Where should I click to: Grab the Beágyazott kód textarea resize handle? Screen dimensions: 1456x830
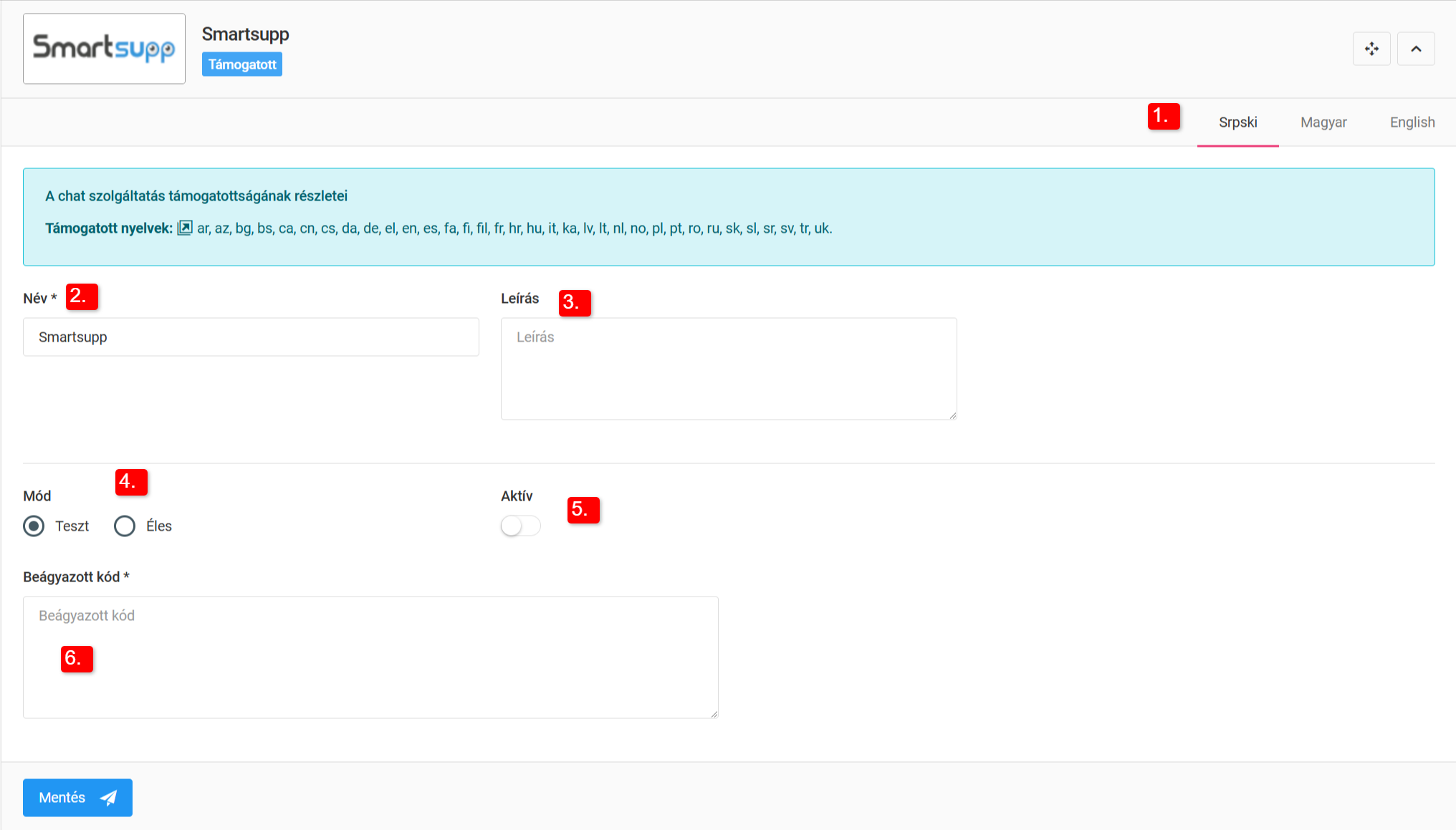[714, 714]
